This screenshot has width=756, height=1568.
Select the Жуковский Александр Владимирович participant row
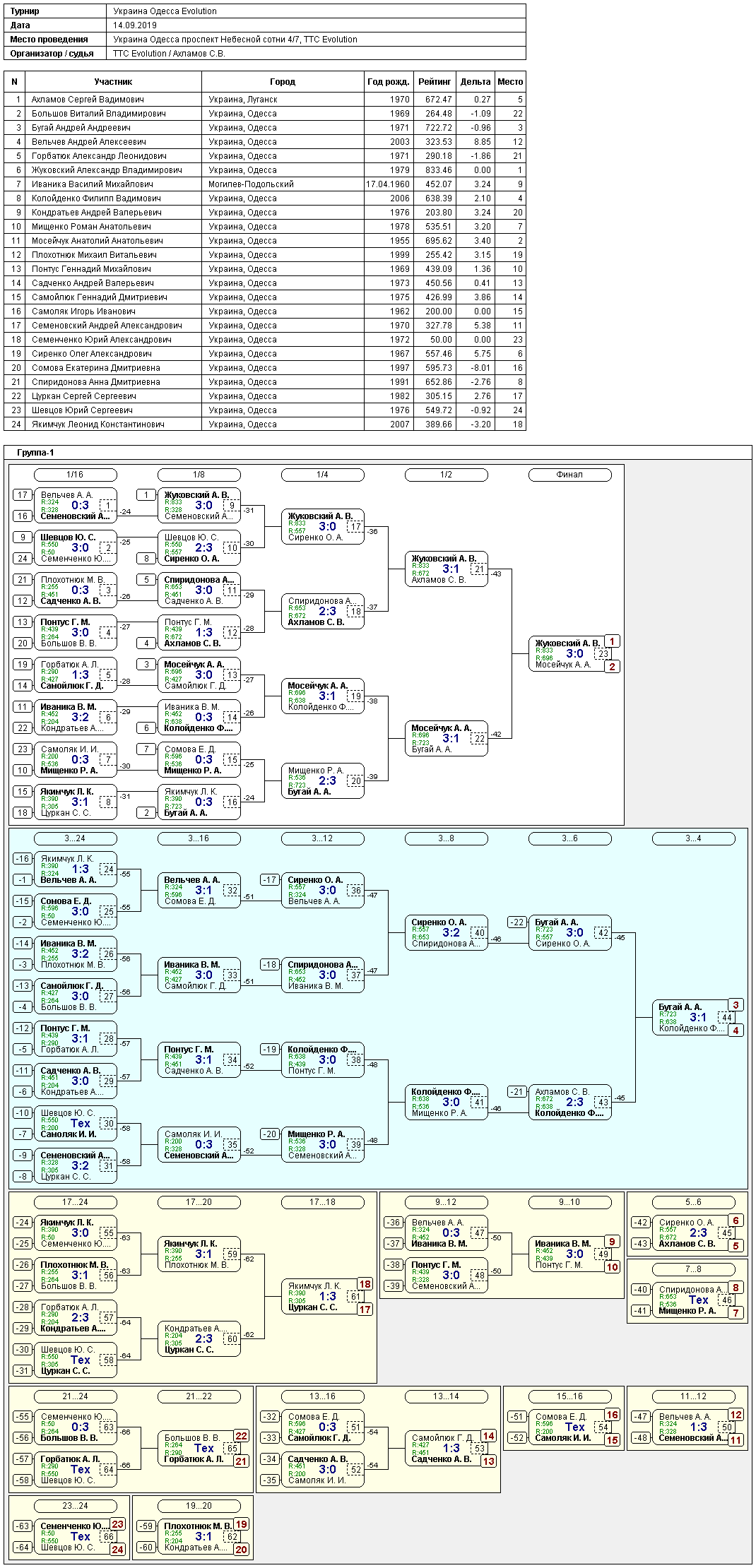pos(265,170)
